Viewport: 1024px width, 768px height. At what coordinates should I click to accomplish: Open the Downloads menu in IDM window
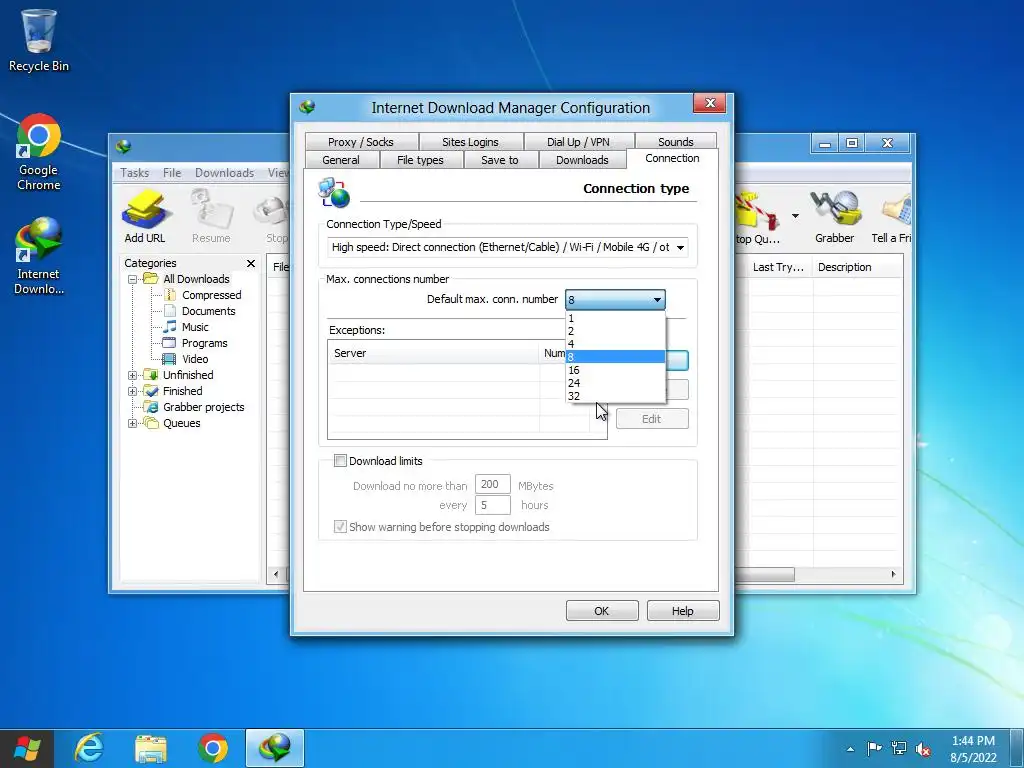click(x=224, y=173)
